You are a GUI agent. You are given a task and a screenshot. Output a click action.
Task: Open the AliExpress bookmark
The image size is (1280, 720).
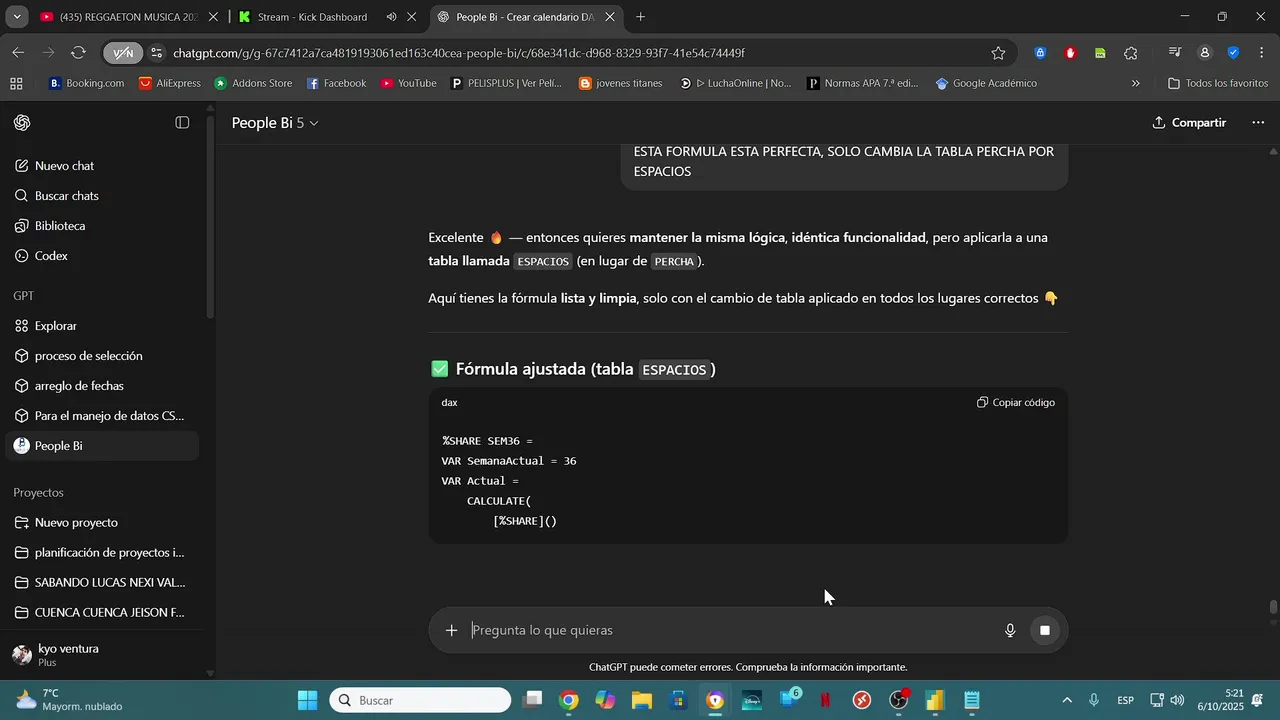(x=170, y=83)
